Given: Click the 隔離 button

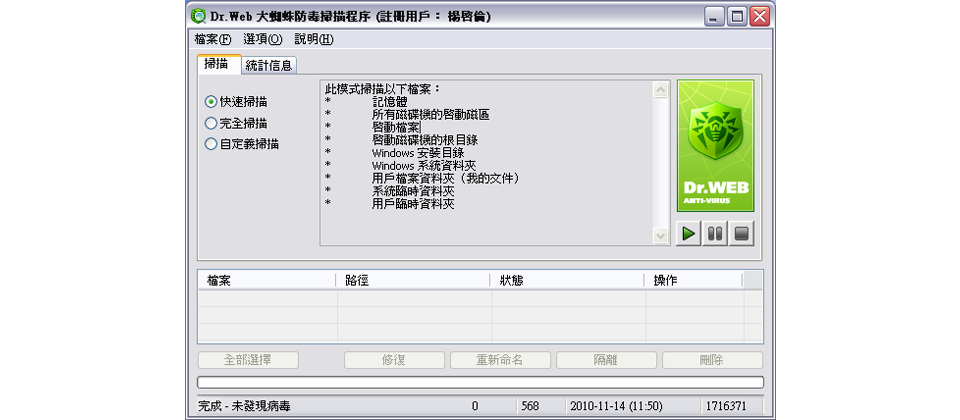Looking at the screenshot, I should click(606, 360).
